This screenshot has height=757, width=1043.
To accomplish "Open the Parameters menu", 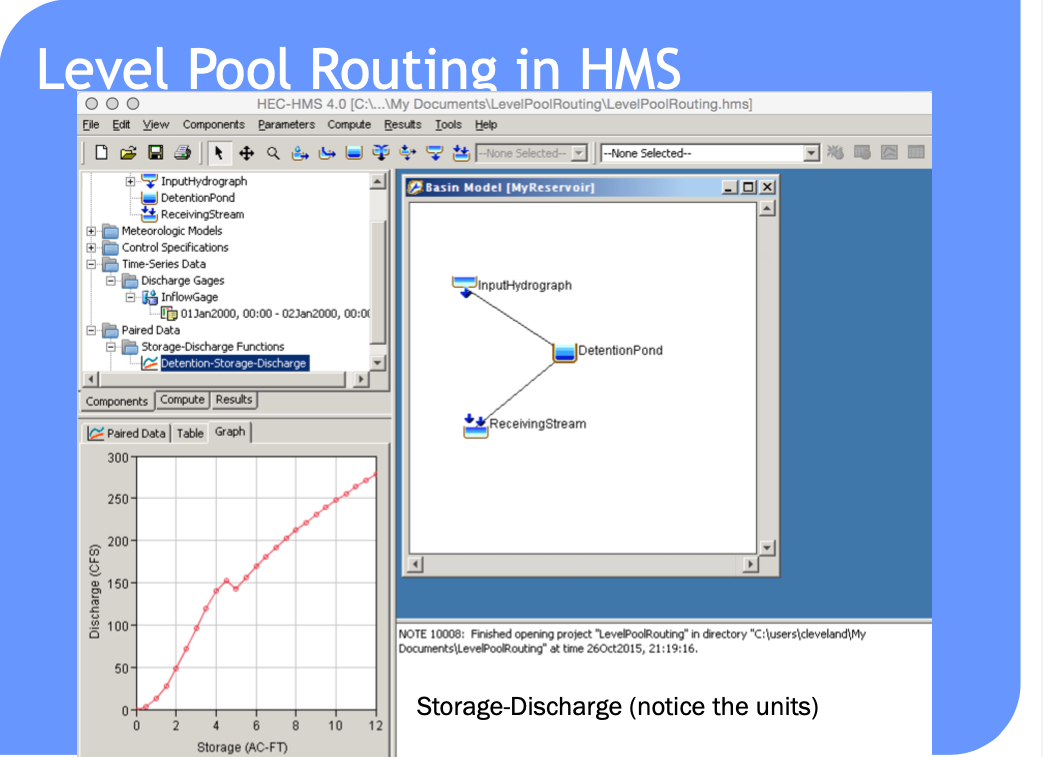I will [286, 124].
